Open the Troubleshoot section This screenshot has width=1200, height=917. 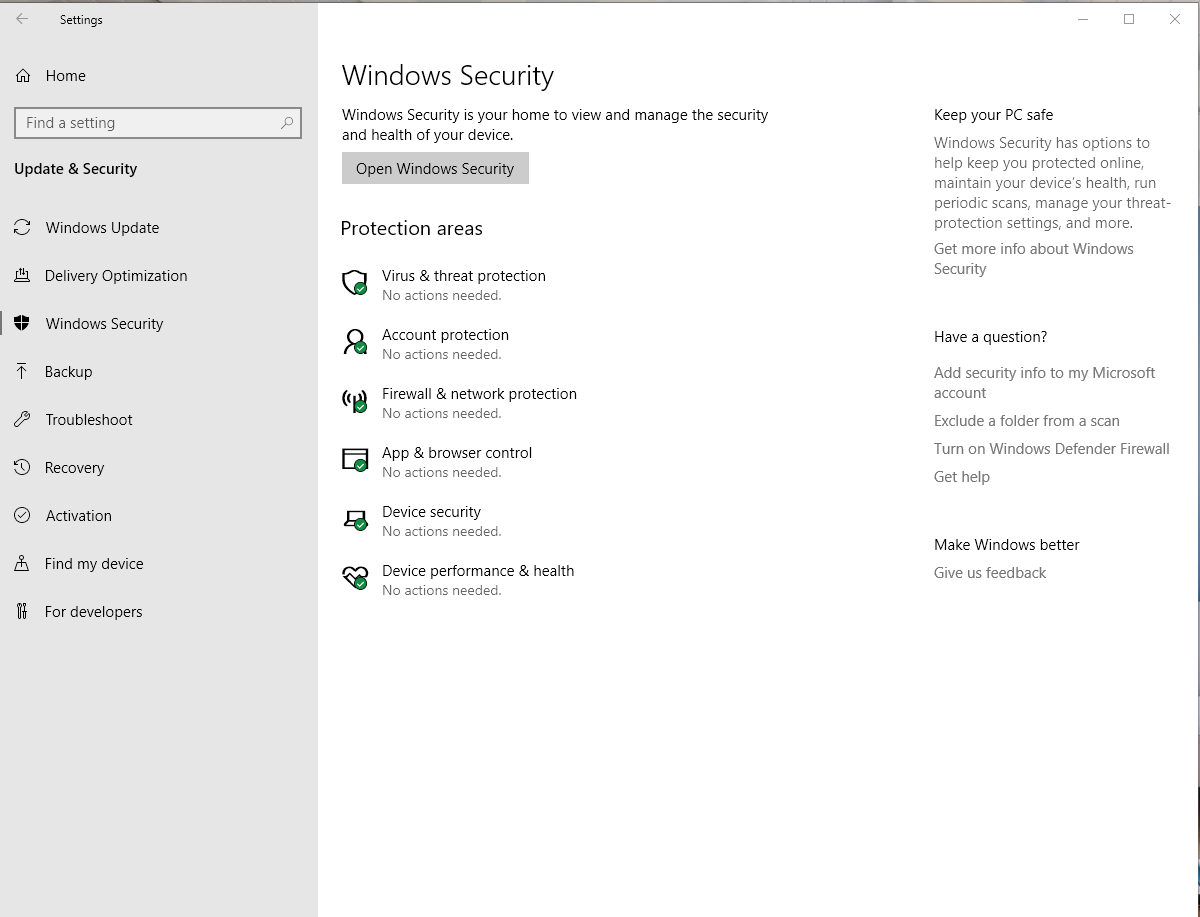tap(88, 420)
